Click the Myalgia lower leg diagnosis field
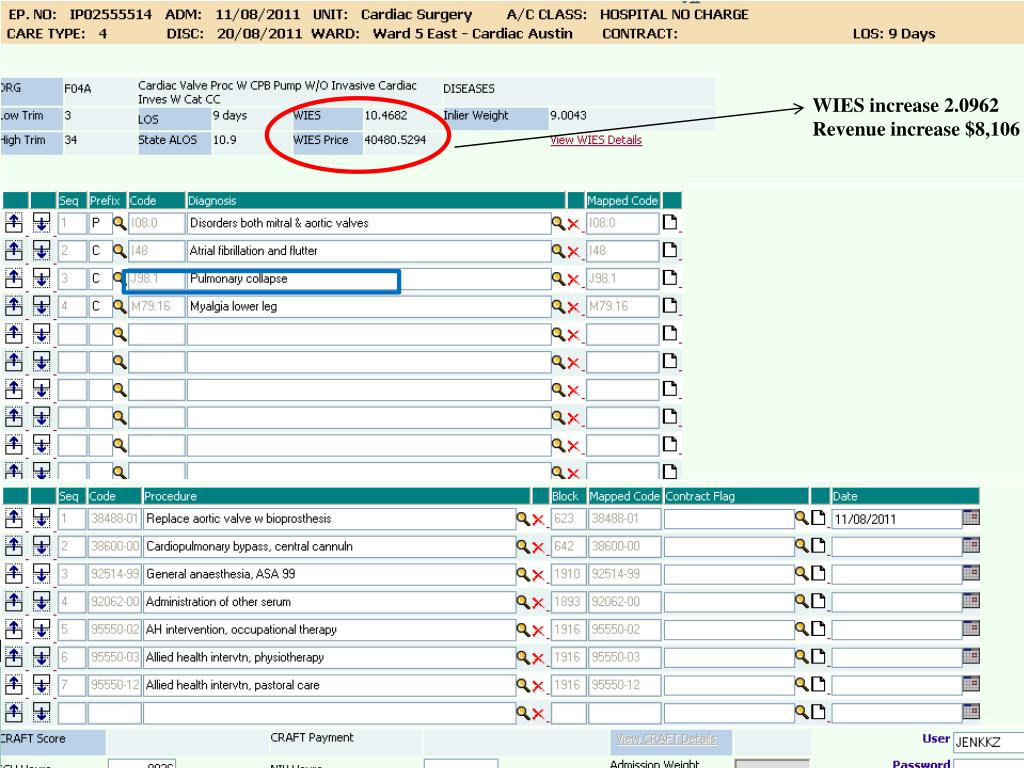 tap(369, 306)
